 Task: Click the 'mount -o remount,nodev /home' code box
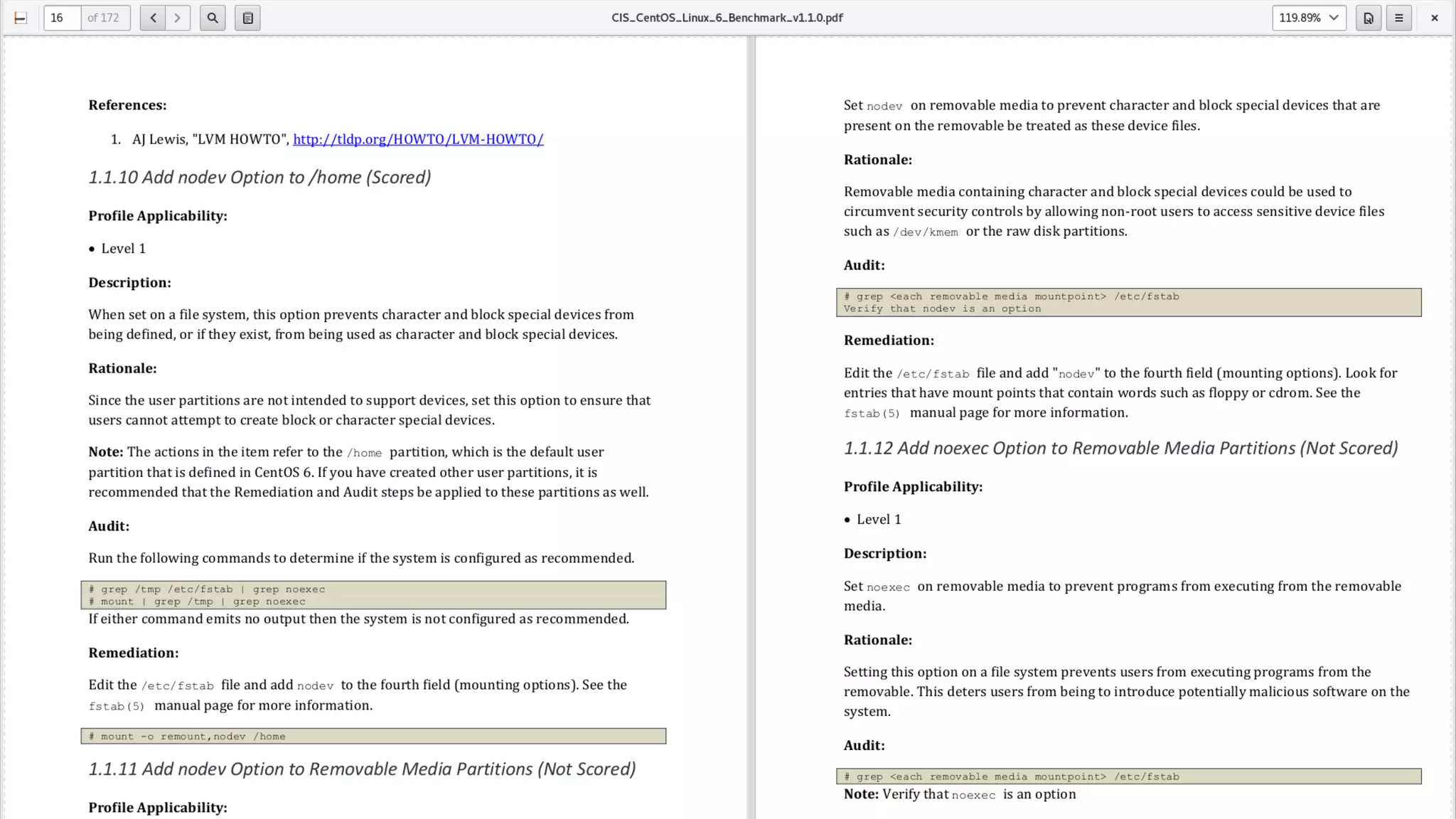point(373,737)
